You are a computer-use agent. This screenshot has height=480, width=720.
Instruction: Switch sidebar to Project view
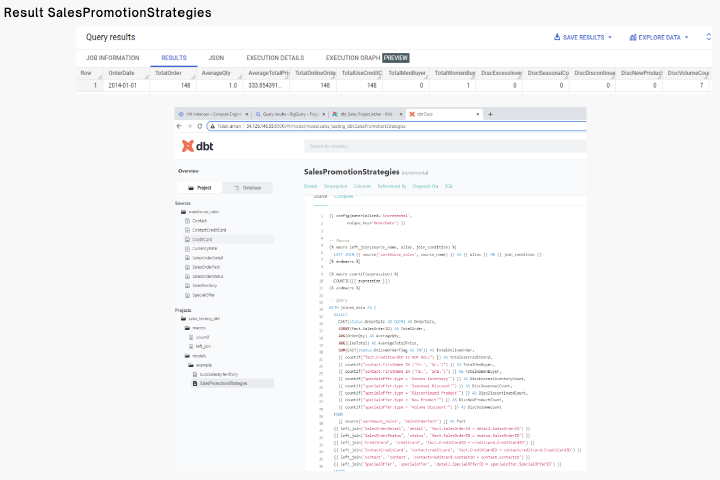pos(200,188)
